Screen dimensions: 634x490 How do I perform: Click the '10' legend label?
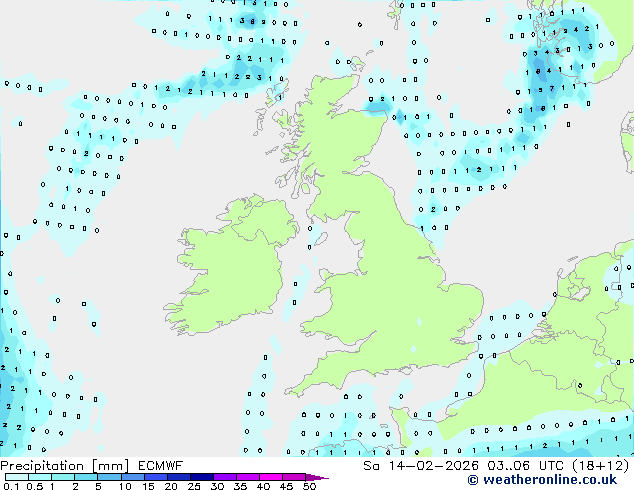pos(125,486)
